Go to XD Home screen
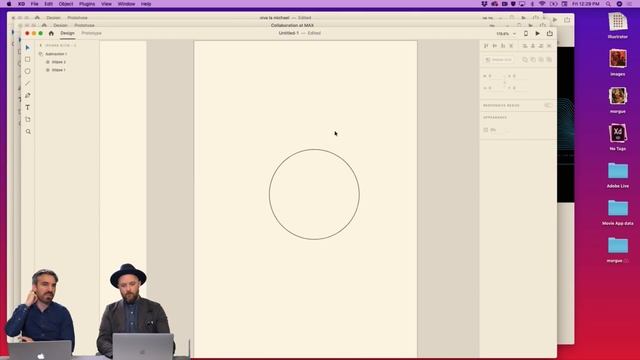This screenshot has width=640, height=360. (51, 33)
